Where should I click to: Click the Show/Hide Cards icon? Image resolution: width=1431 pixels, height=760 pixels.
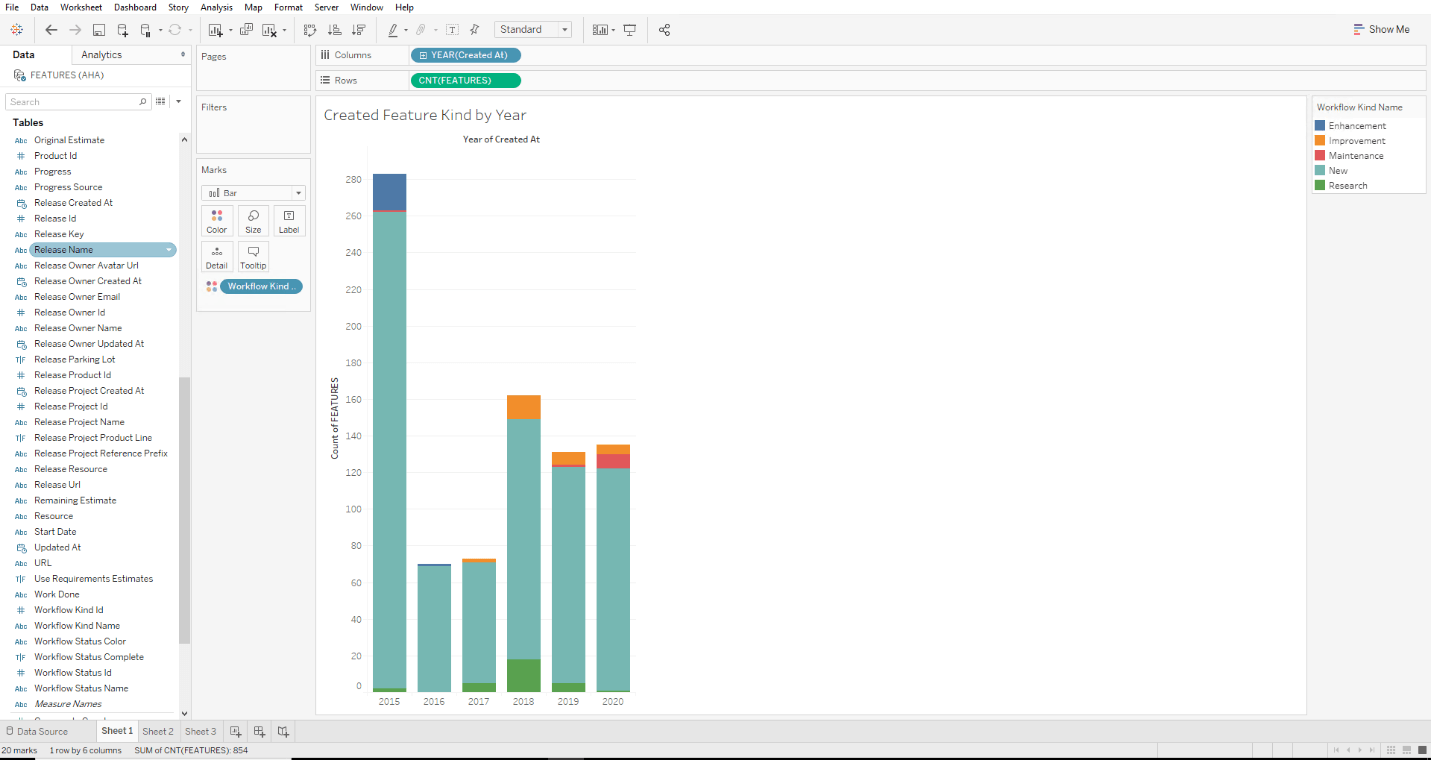(x=599, y=30)
